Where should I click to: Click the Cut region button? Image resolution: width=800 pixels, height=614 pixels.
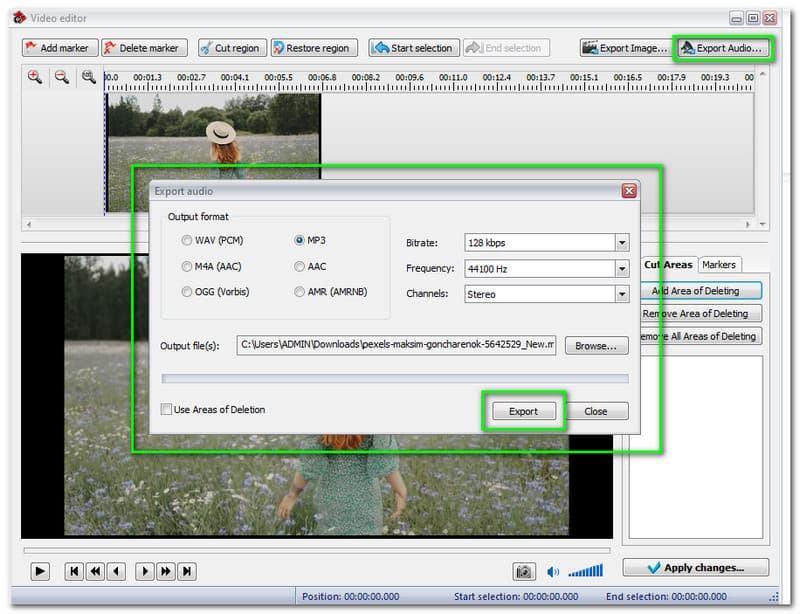click(x=232, y=48)
